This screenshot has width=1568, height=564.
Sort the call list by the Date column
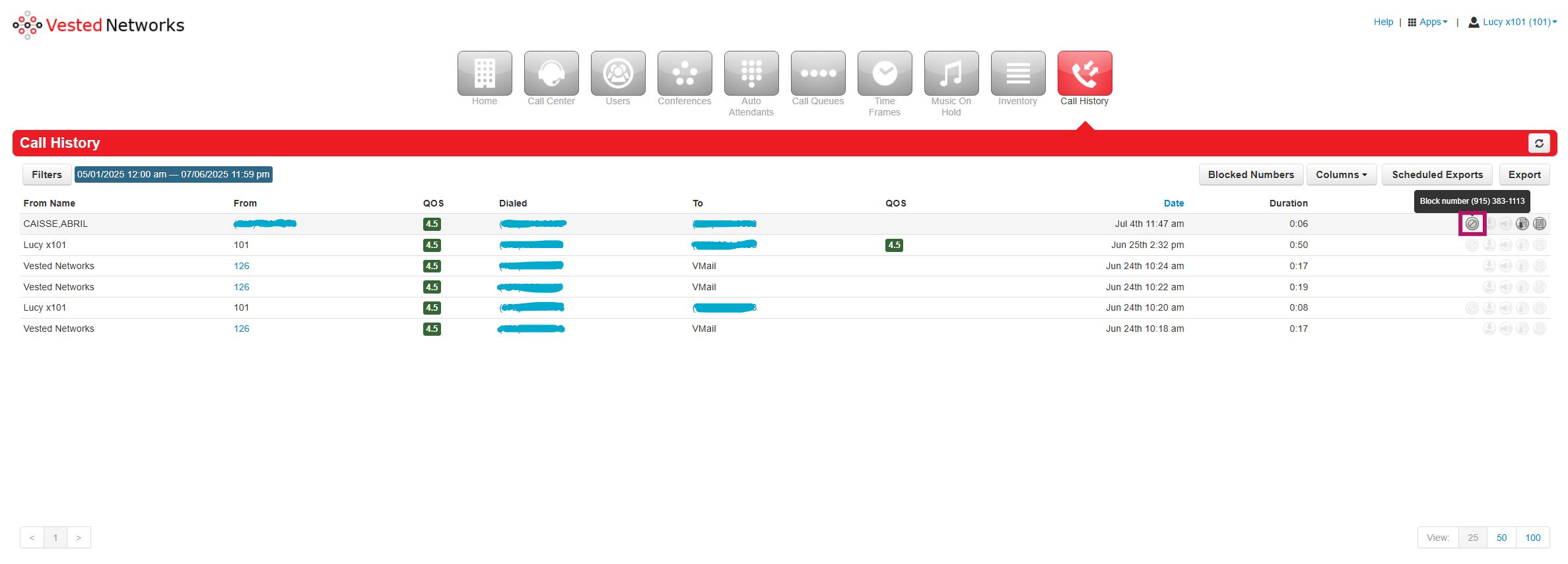click(x=1173, y=203)
